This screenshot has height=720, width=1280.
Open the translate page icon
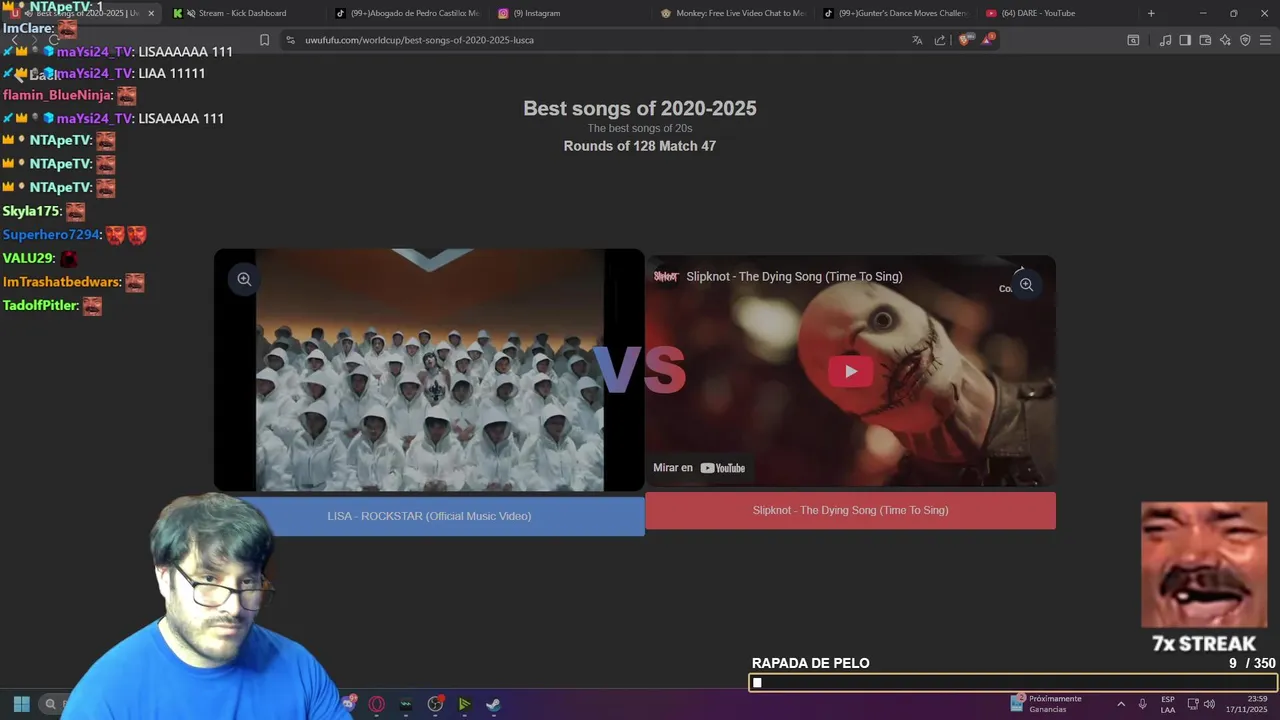[917, 40]
